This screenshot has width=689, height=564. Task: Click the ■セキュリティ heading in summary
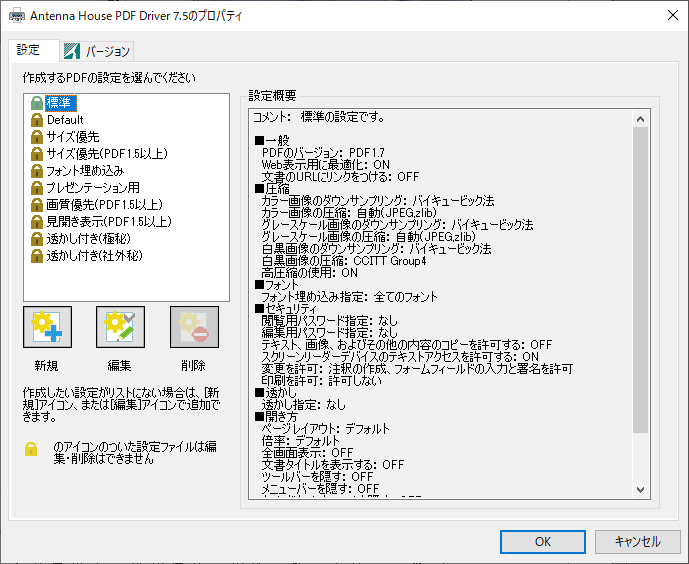[286, 309]
